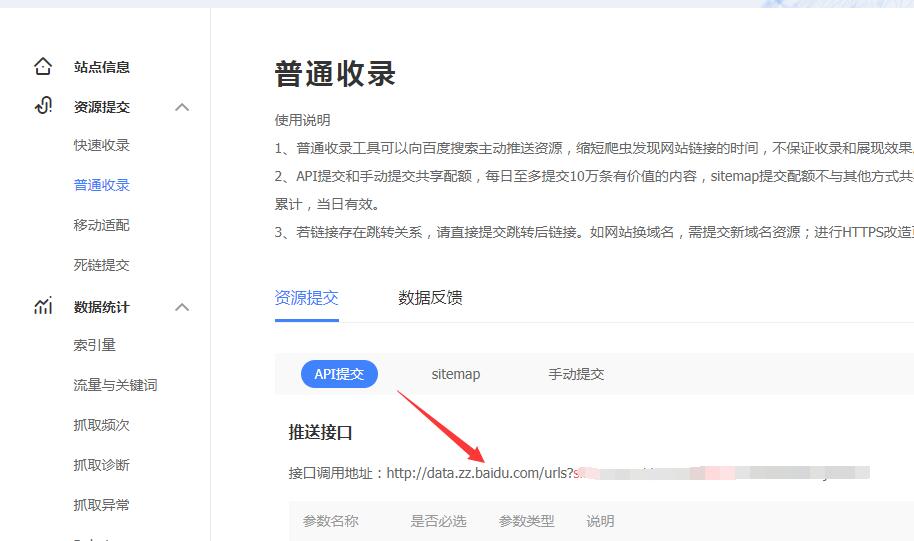The height and width of the screenshot is (541, 914).
Task: Switch to the 资源提交 tab
Action: (x=307, y=298)
